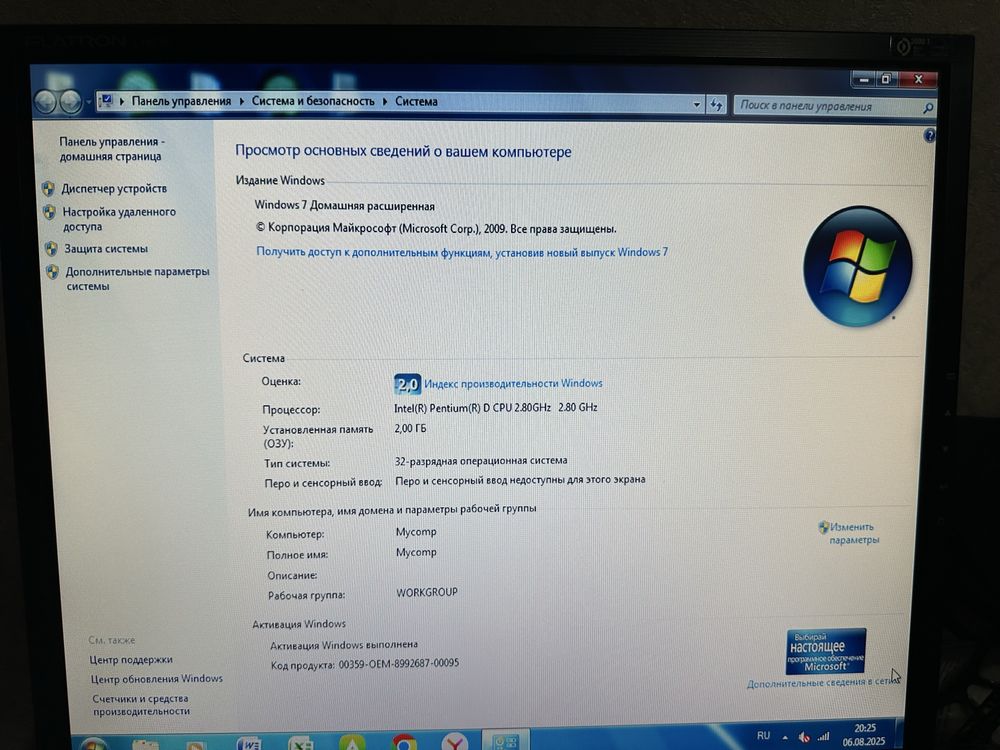The height and width of the screenshot is (750, 1000).
Task: Open Панель управления - домашняя страница
Action: click(112, 149)
